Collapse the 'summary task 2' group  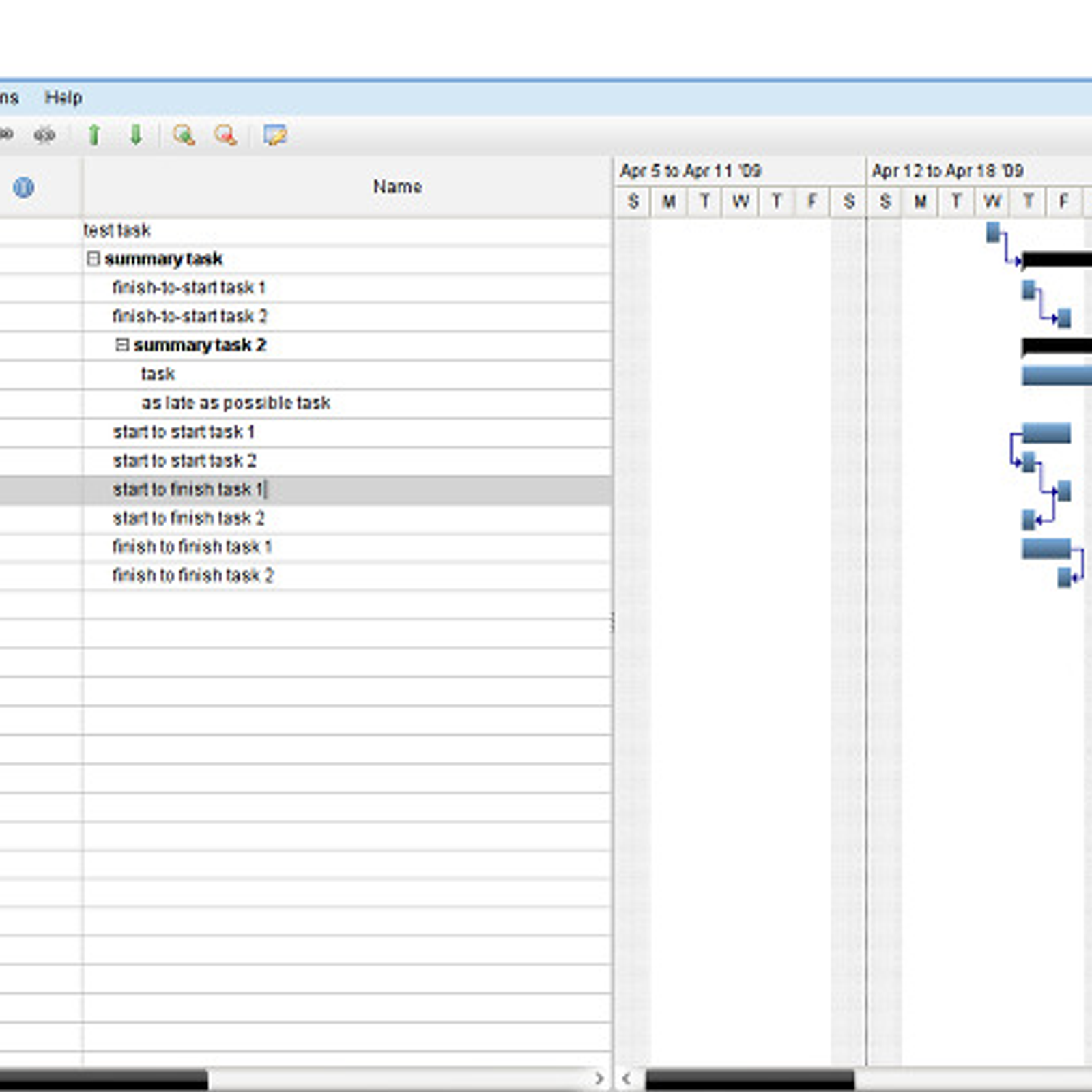pyautogui.click(x=122, y=345)
